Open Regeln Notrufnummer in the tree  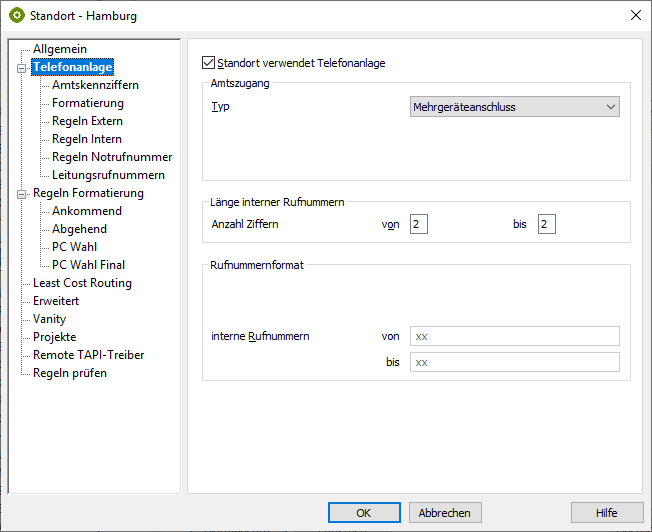[x=112, y=157]
